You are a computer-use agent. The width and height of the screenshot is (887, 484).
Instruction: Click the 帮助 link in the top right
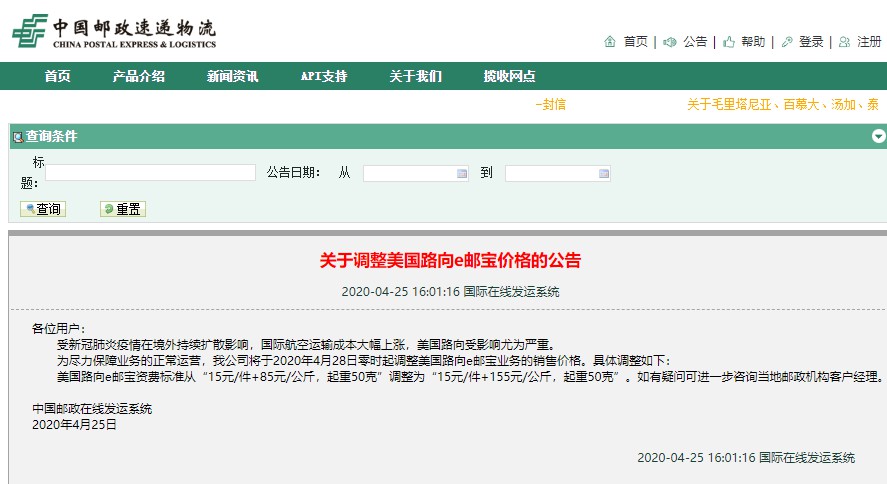[x=753, y=42]
